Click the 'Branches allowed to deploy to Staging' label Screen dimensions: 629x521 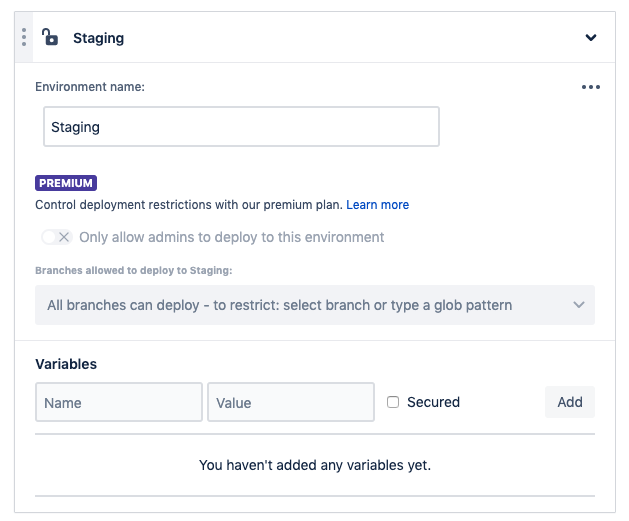(x=133, y=270)
